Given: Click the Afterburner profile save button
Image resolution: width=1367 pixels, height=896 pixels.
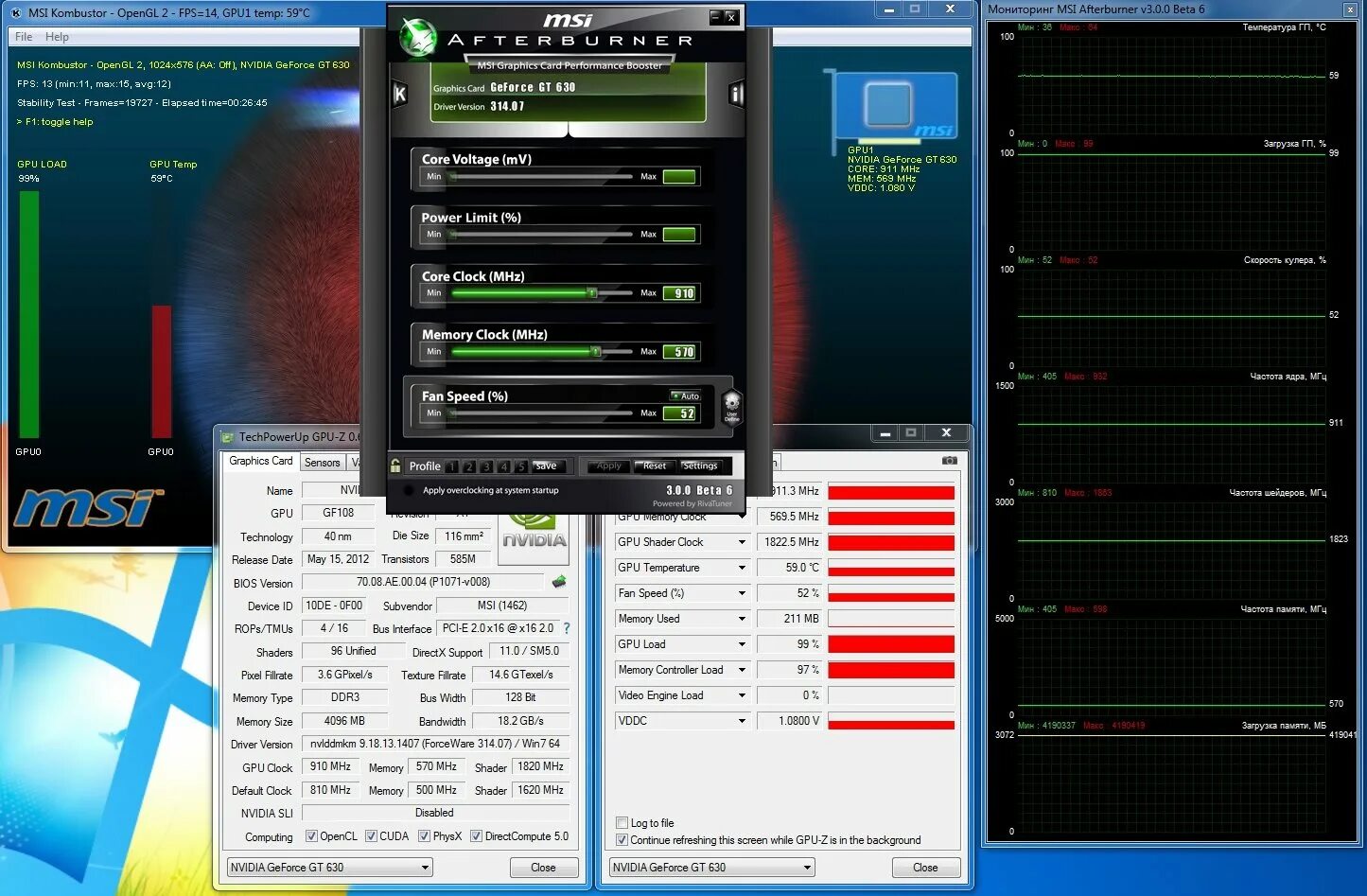Looking at the screenshot, I should coord(547,466).
